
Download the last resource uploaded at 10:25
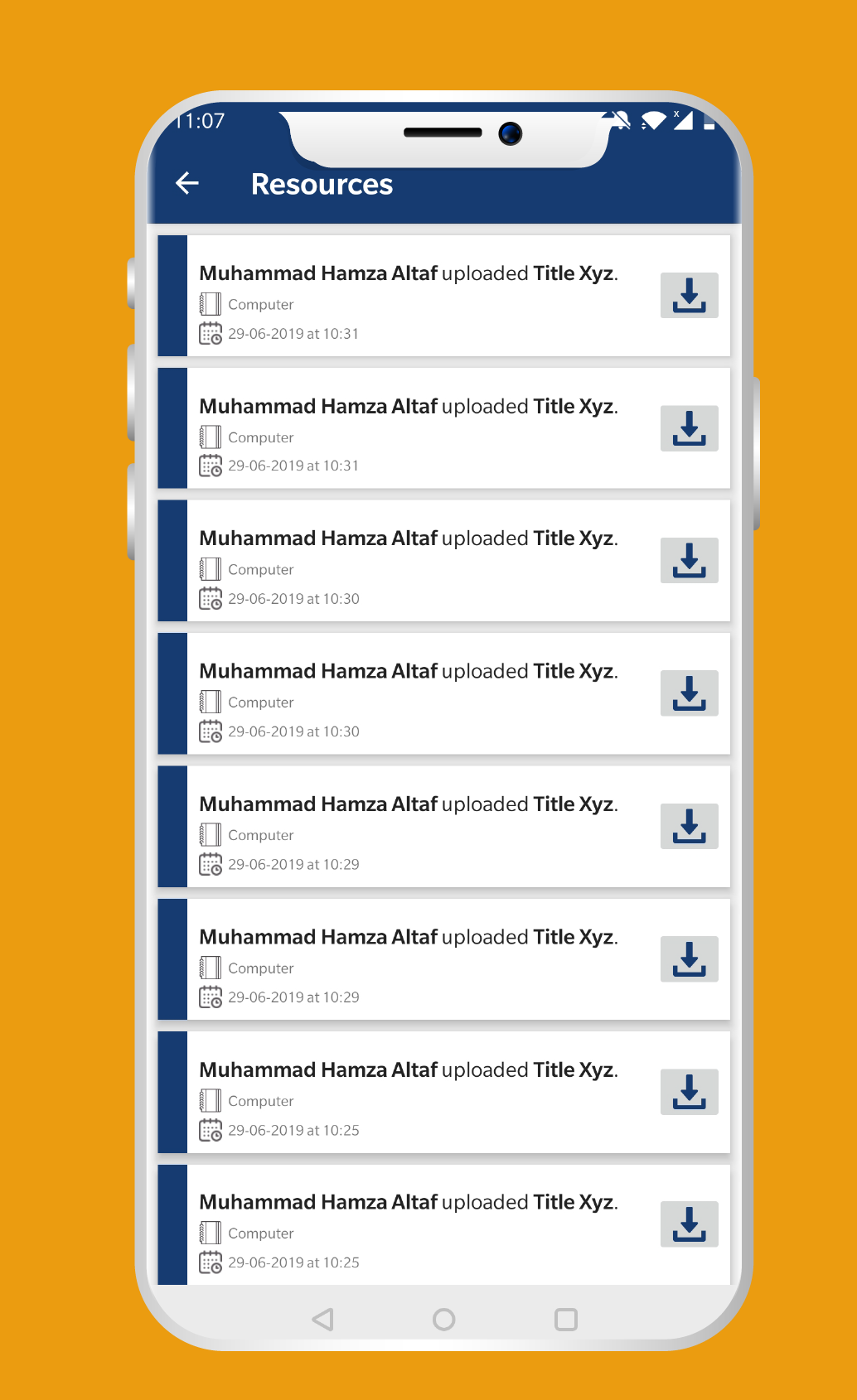pos(689,1224)
